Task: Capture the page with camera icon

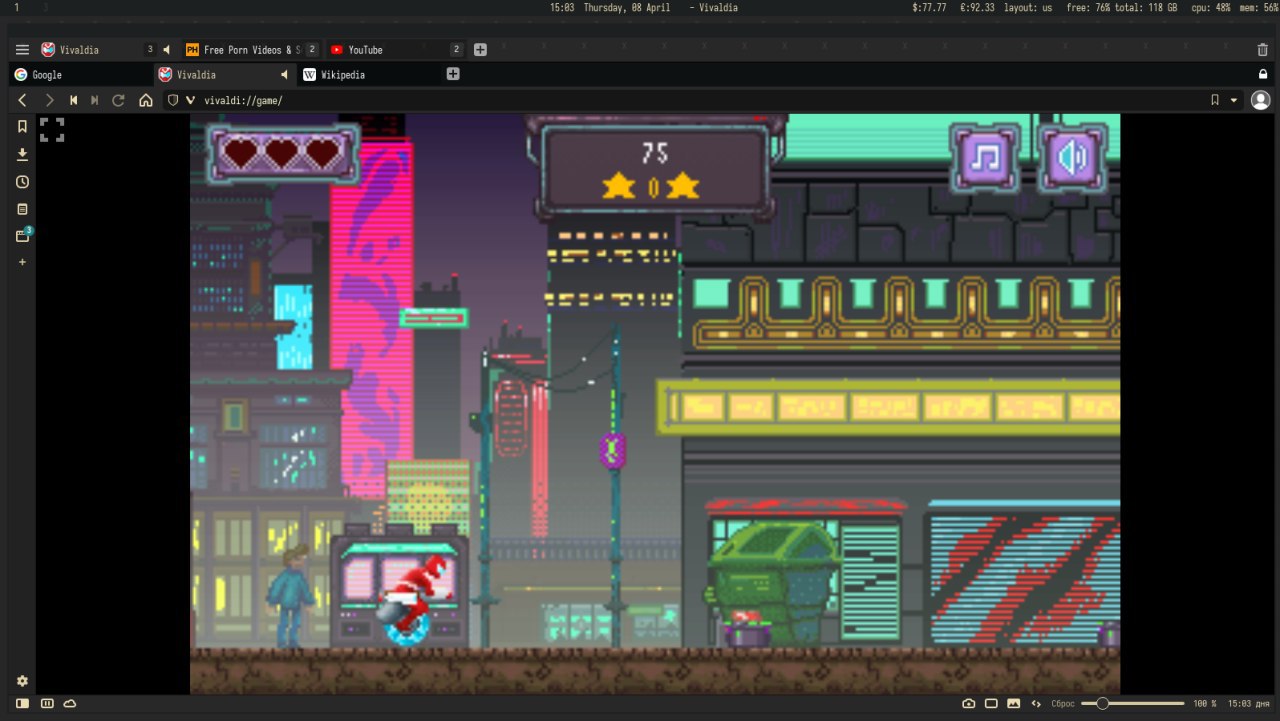Action: pos(968,704)
